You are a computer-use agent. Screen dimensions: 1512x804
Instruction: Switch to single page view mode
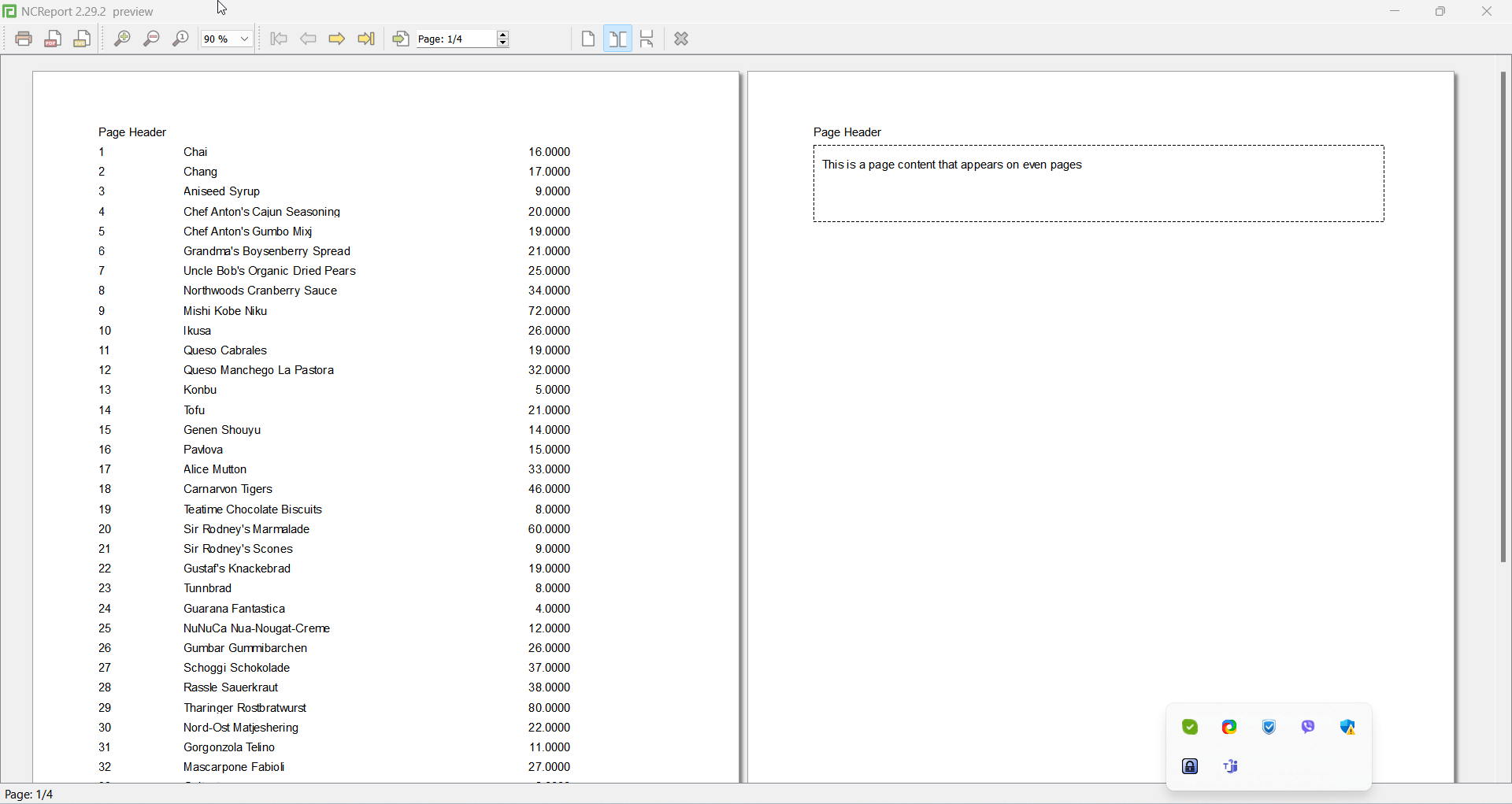(x=588, y=39)
